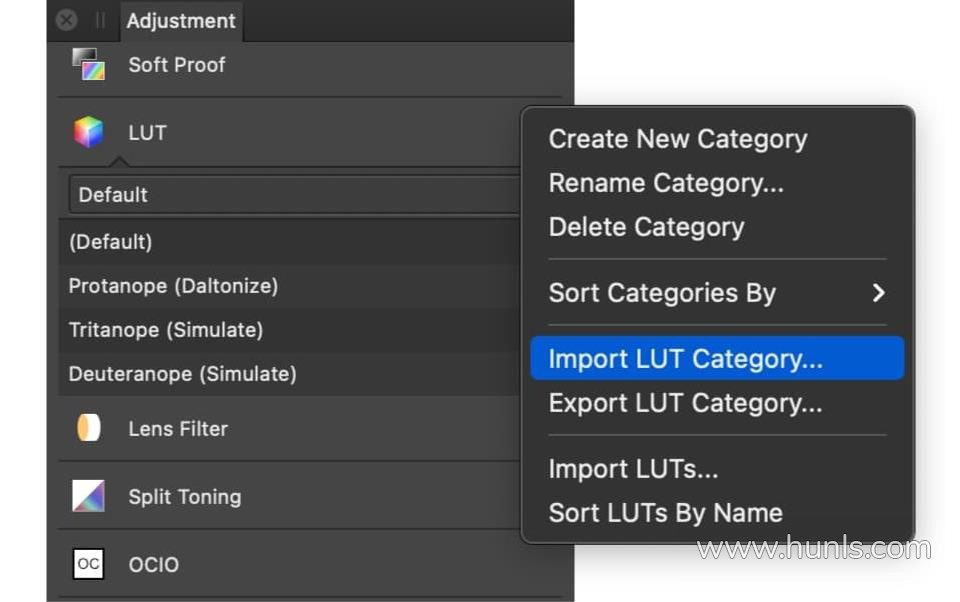Select the Deuteranope (Simulate) preset

coord(182,374)
